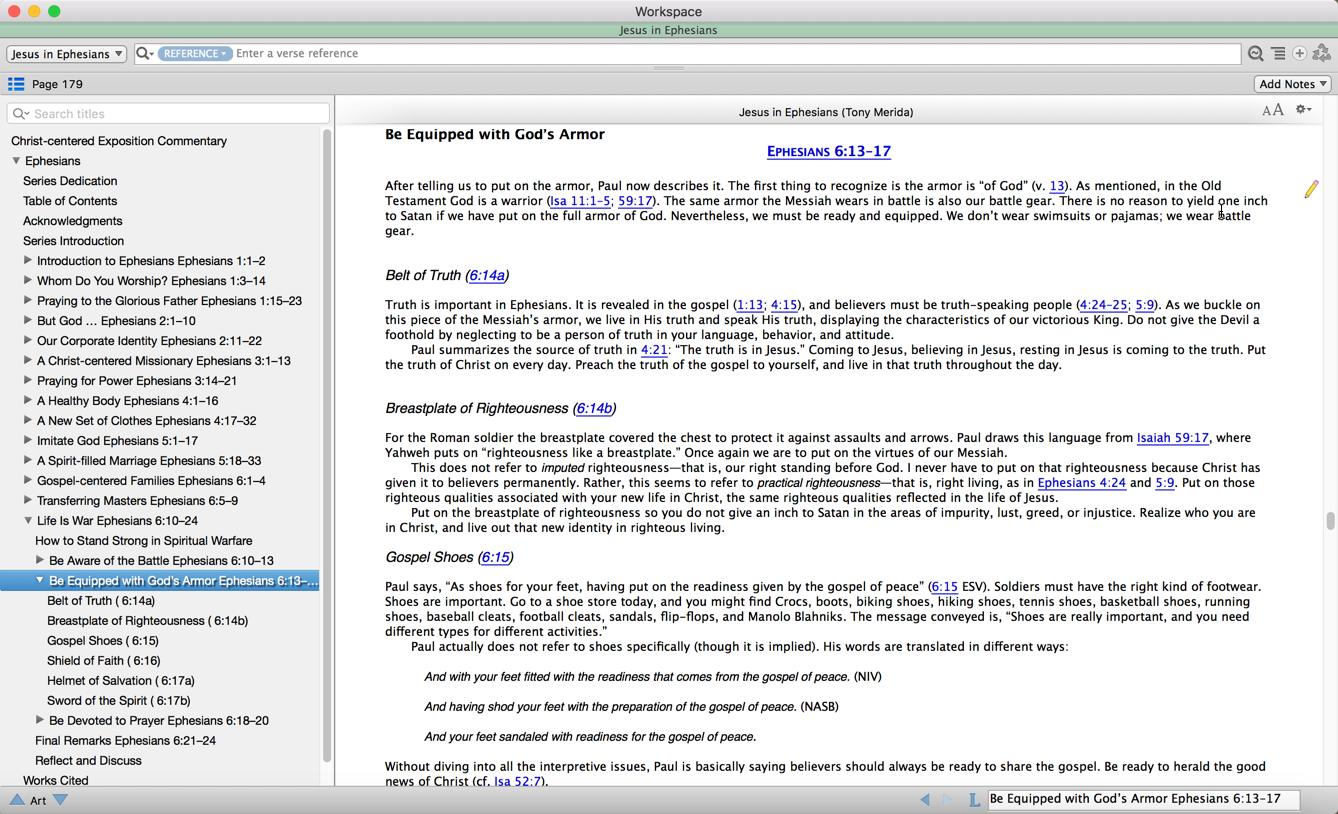Open How to Stand Strong in Spiritual Warfare

pos(144,541)
